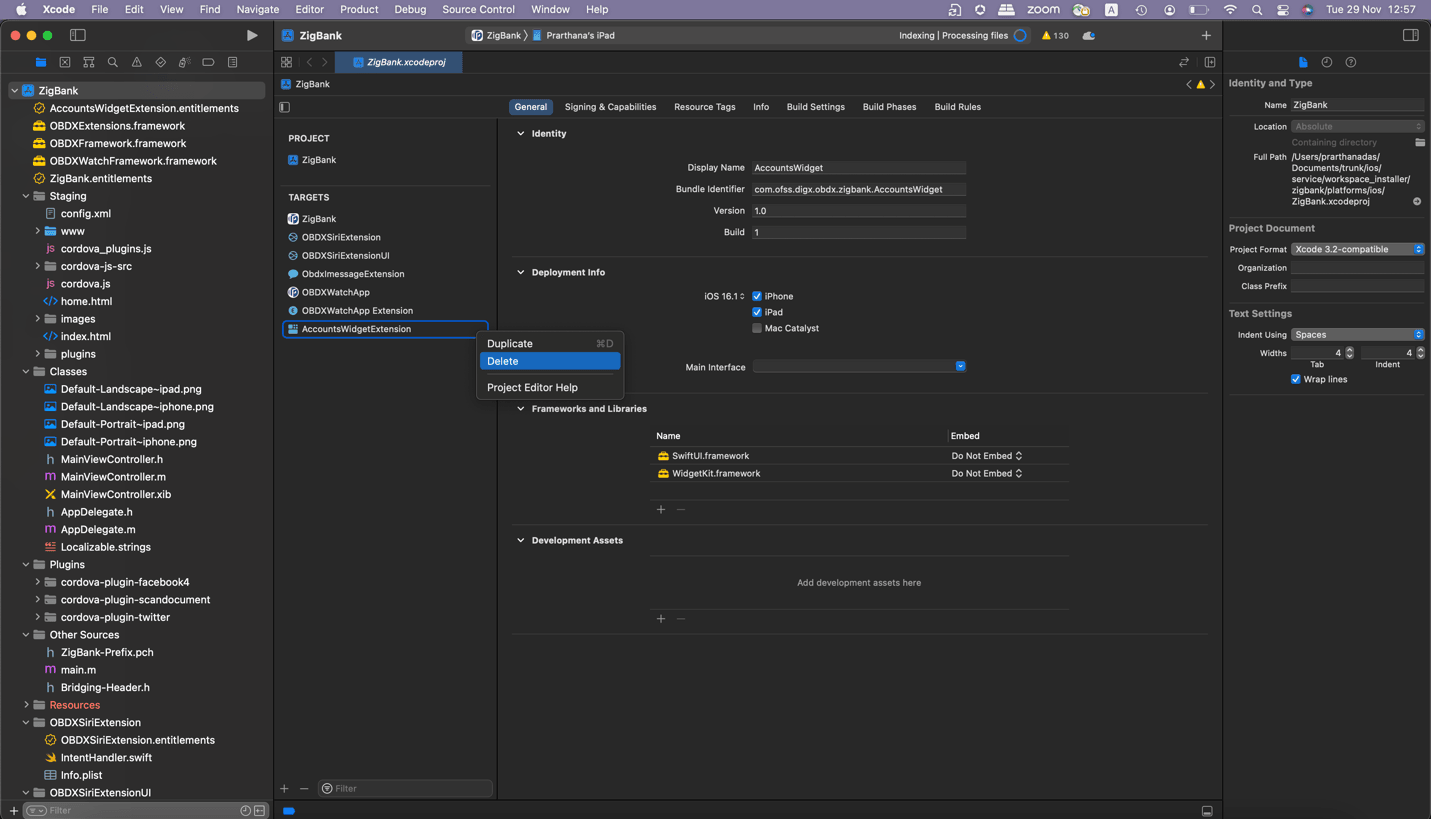The width and height of the screenshot is (1431, 819).
Task: Toggle the Wrap lines checkbox
Action: point(1296,379)
